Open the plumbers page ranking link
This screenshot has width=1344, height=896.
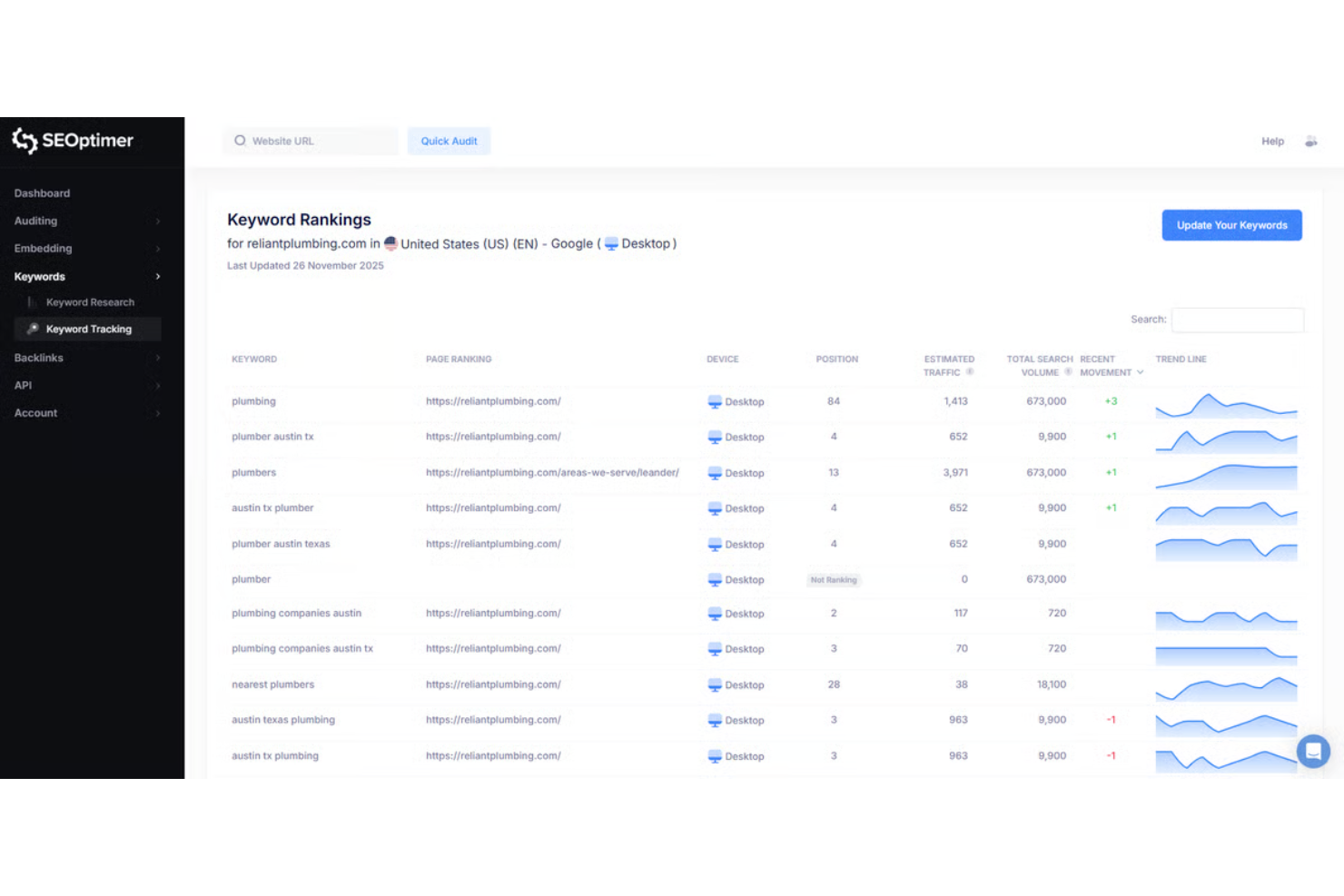[552, 473]
